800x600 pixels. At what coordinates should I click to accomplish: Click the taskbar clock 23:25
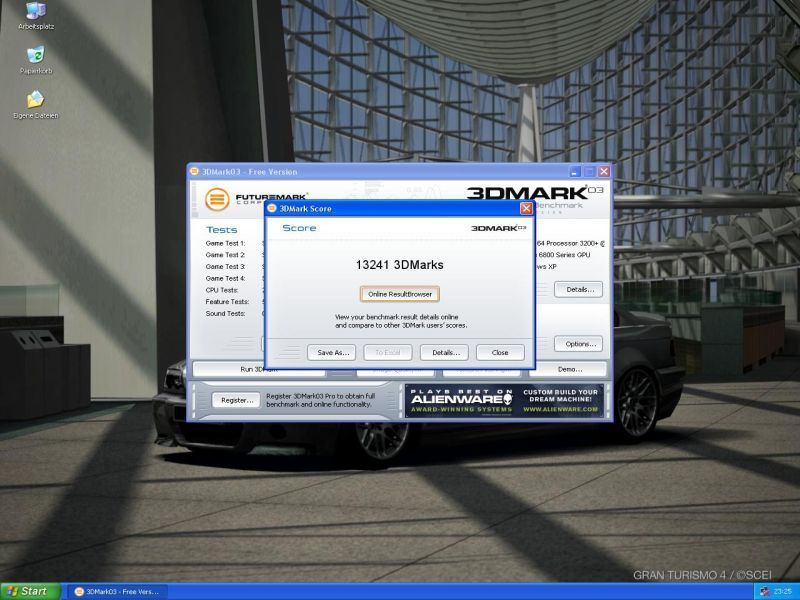coord(783,591)
